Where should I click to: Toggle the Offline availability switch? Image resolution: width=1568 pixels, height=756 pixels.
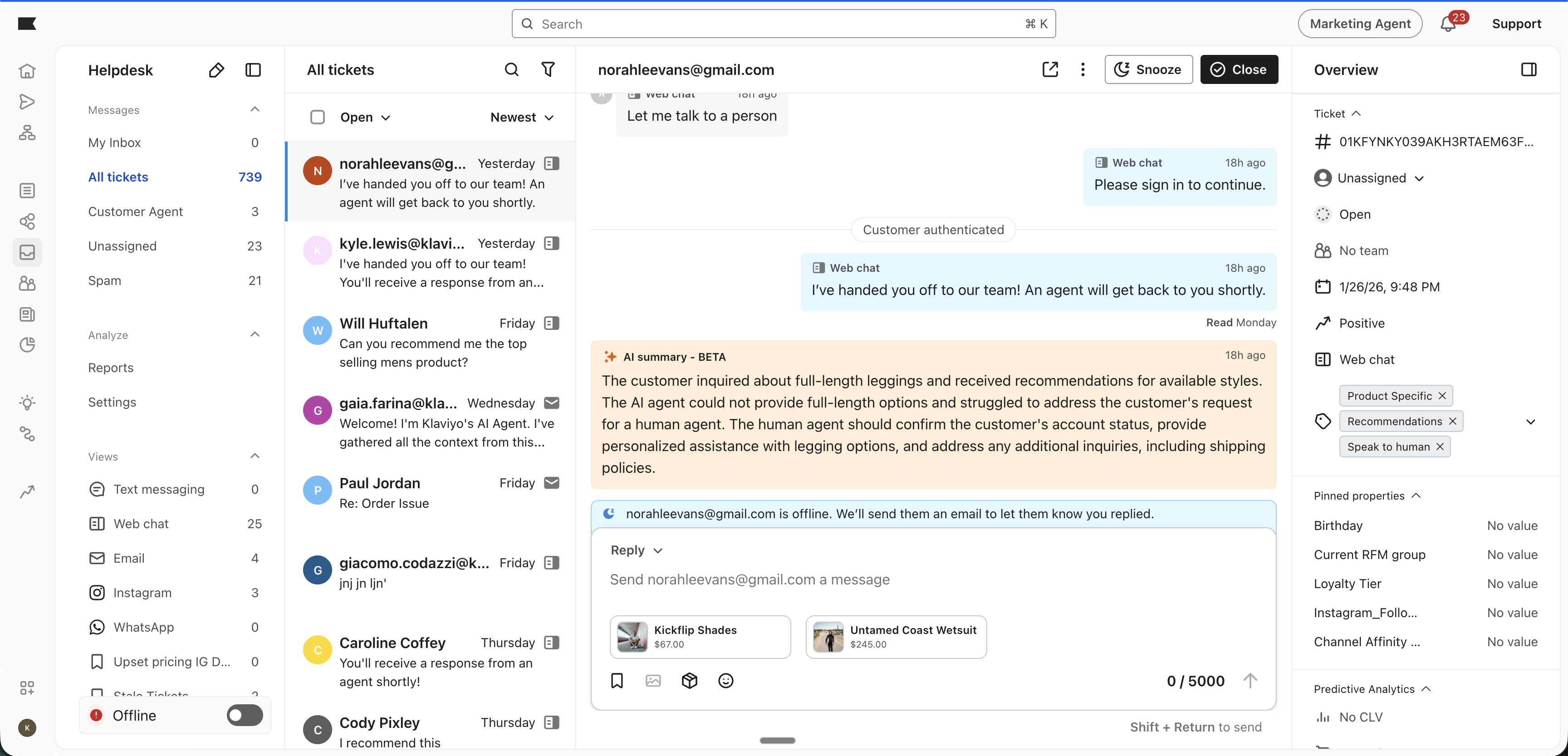click(245, 715)
